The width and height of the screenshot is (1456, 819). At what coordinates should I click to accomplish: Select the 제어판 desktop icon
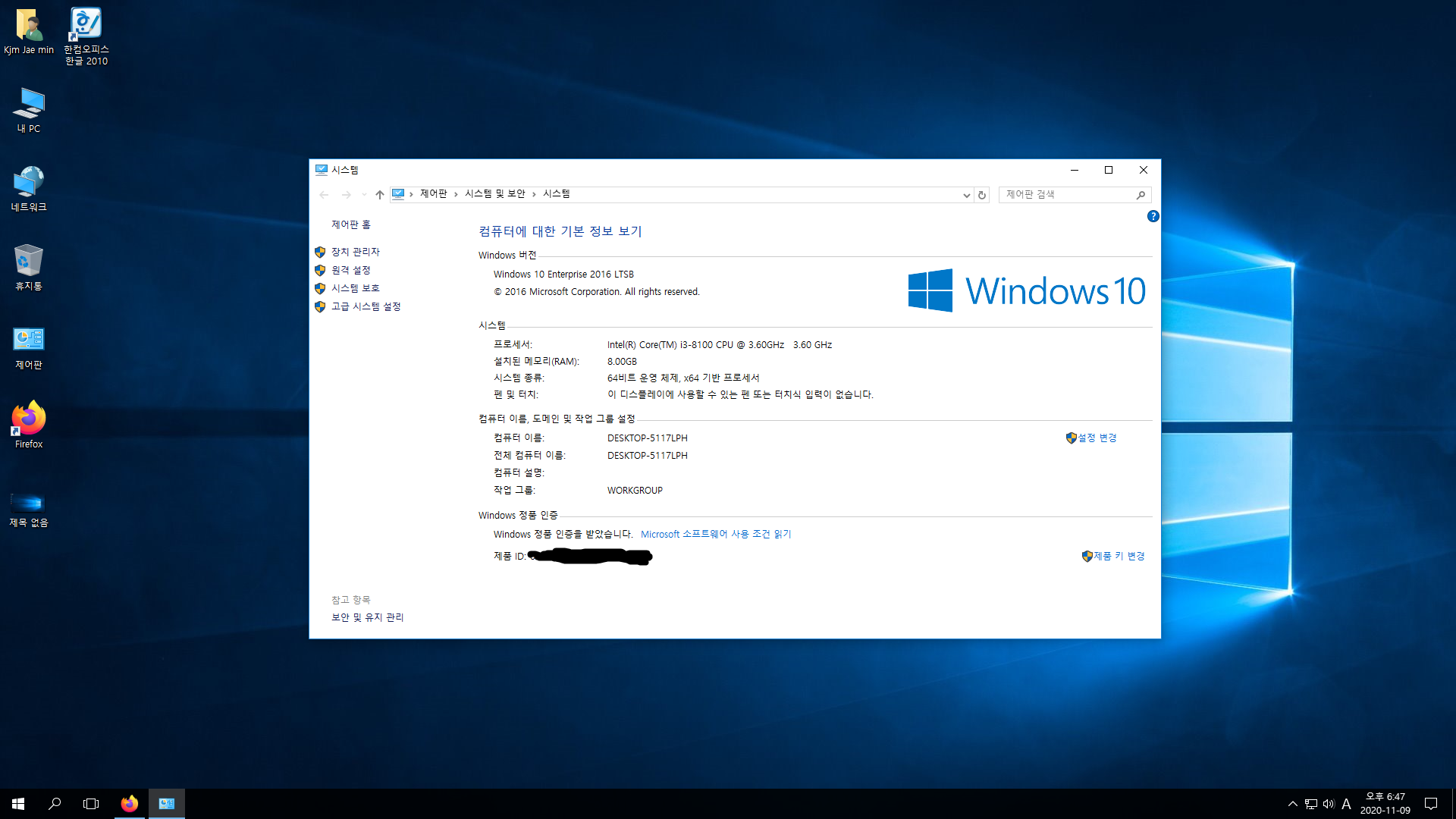tap(29, 347)
